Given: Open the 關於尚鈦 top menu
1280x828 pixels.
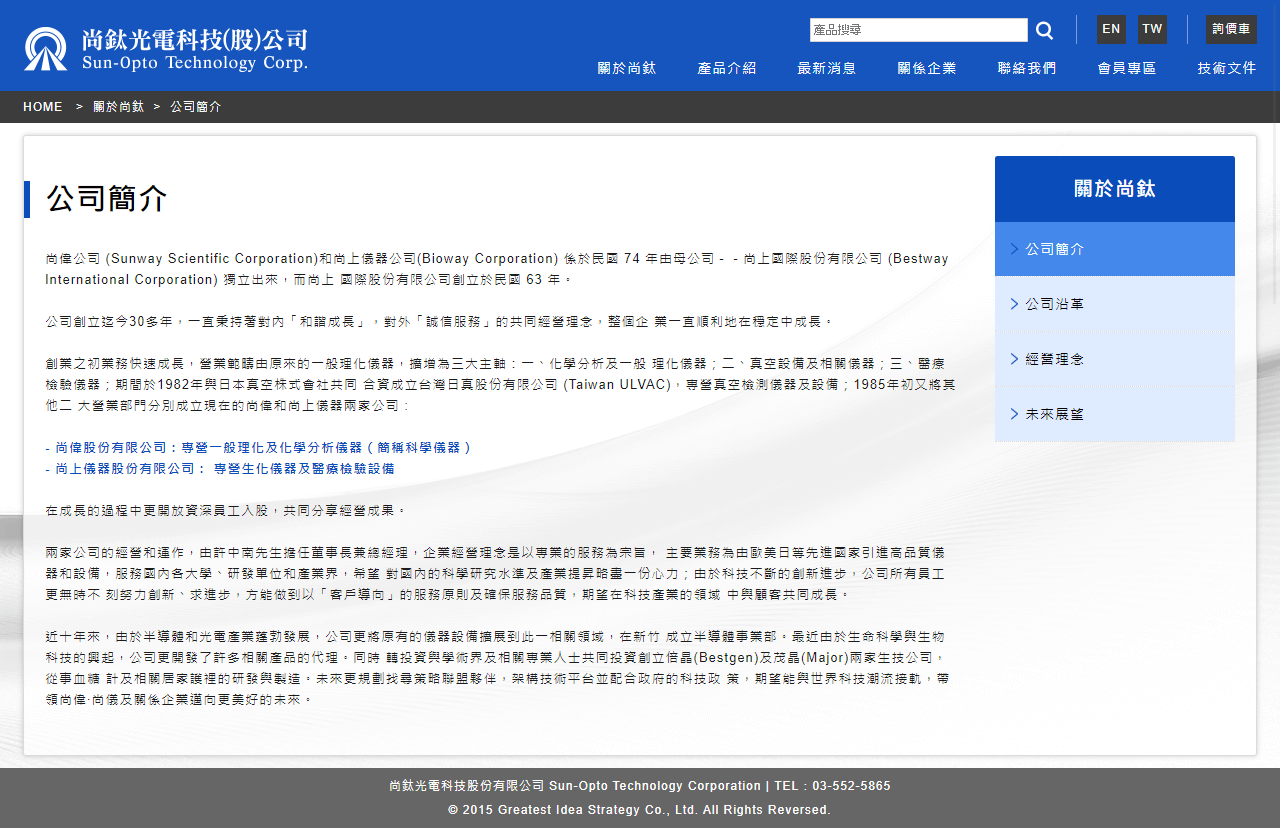Looking at the screenshot, I should (627, 68).
